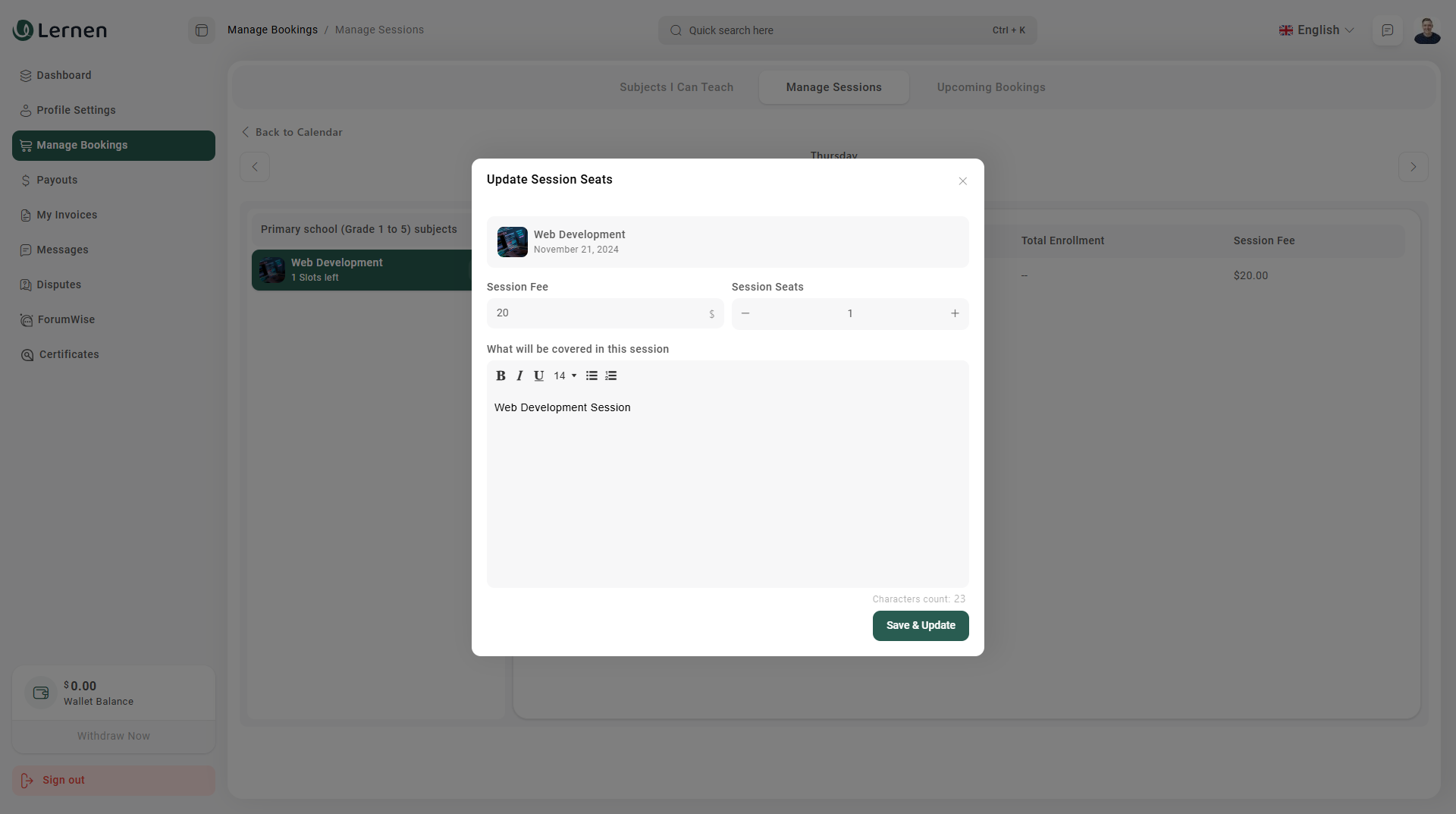The width and height of the screenshot is (1456, 814).
Task: Open the English language dropdown
Action: pos(1316,30)
